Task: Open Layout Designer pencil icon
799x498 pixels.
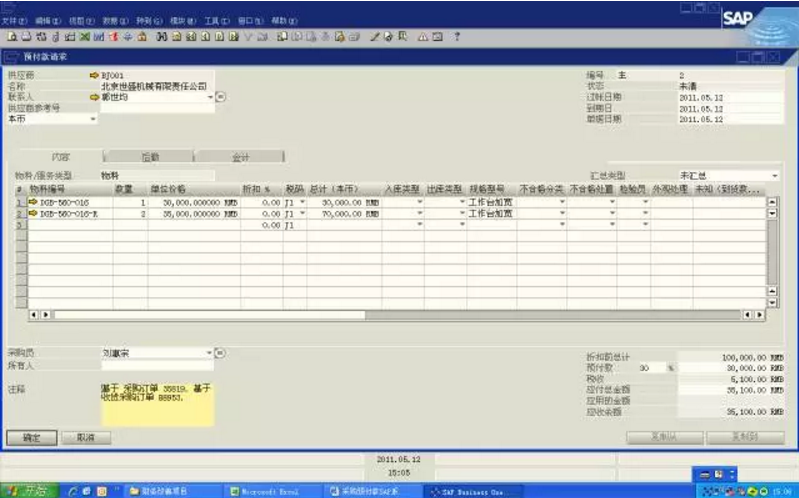Action: tap(374, 37)
